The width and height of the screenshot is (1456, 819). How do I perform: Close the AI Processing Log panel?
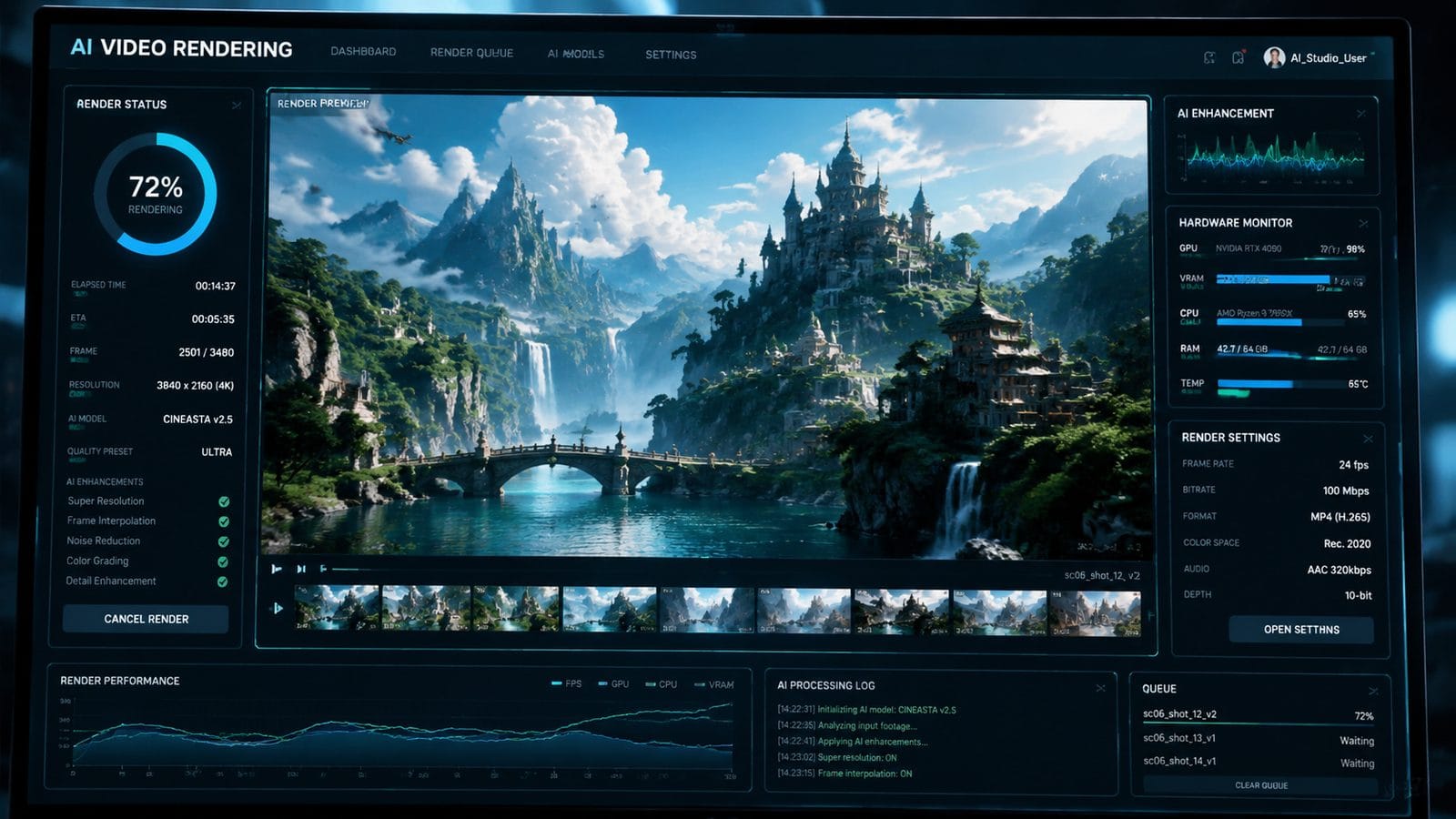coord(1100,687)
